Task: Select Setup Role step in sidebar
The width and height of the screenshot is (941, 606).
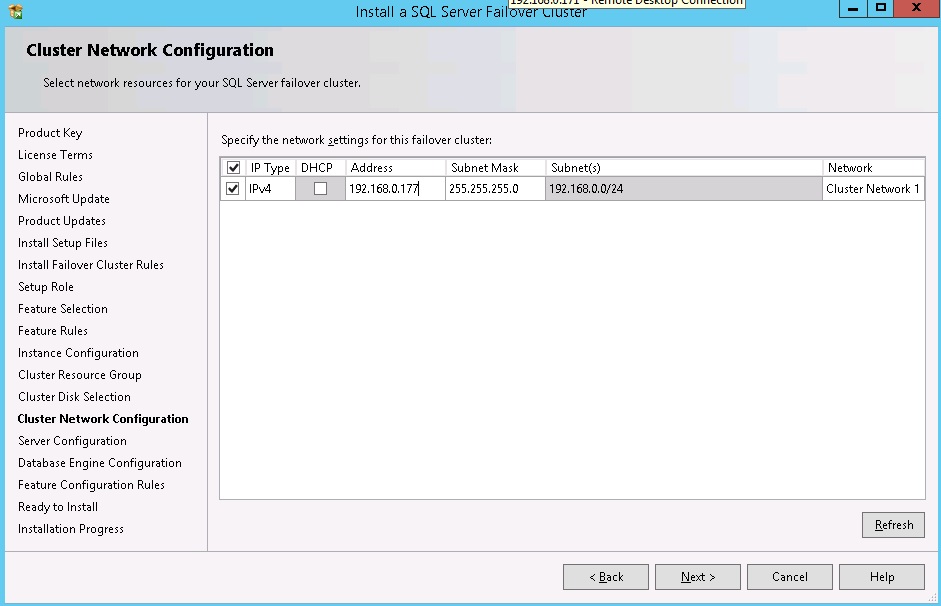Action: click(x=46, y=287)
